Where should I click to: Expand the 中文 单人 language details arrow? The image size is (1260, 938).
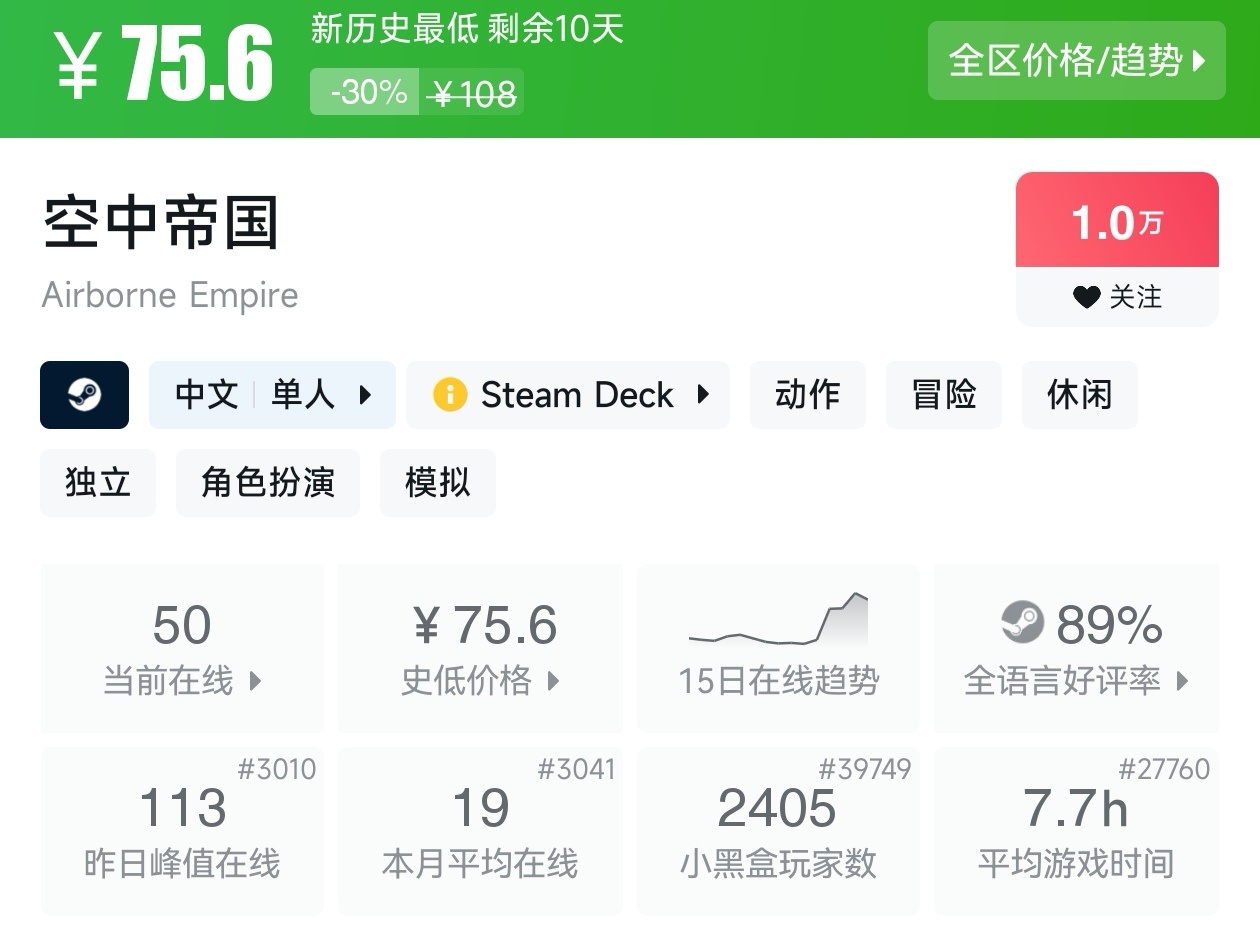366,395
